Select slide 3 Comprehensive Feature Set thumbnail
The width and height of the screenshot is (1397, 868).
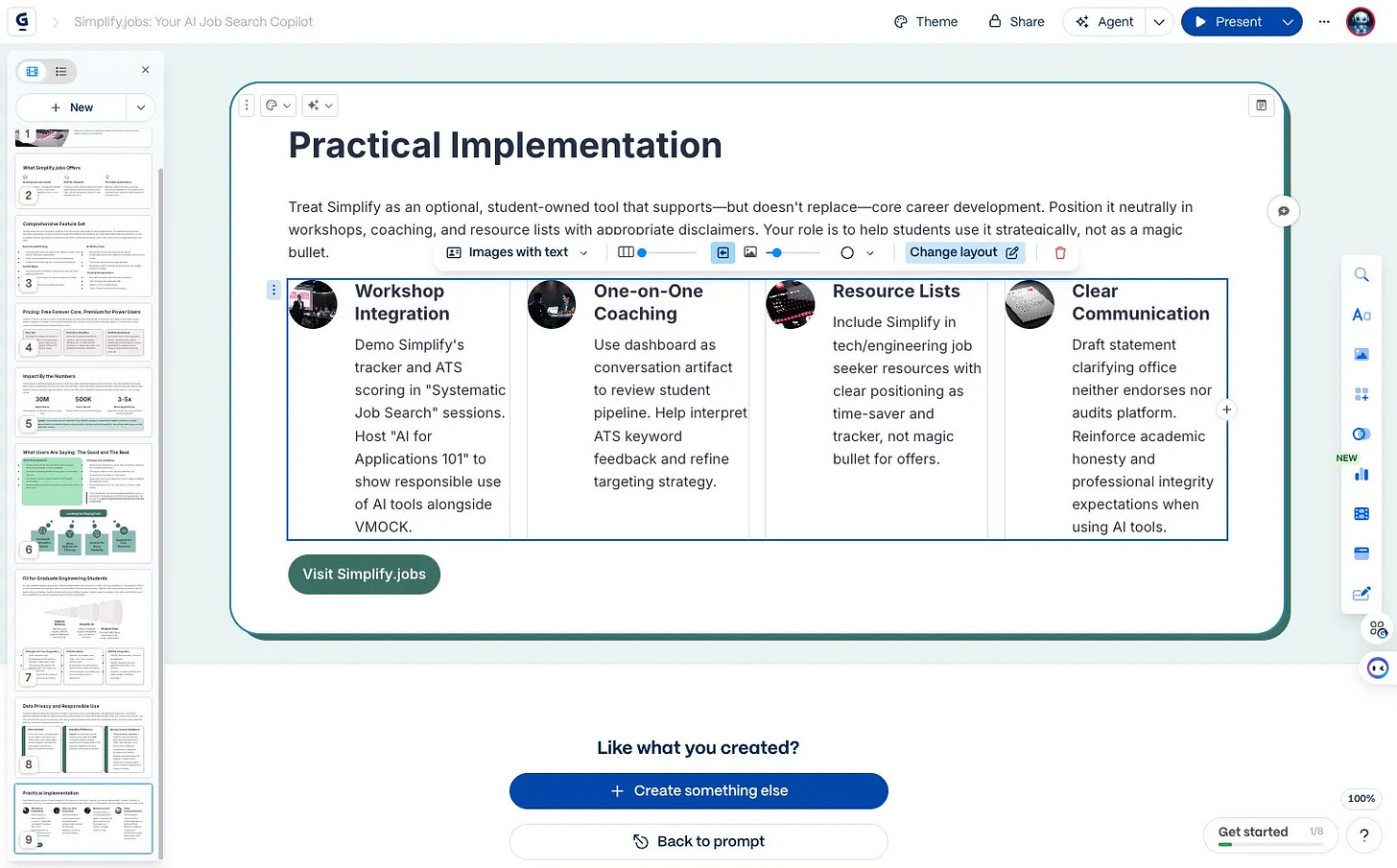(x=83, y=255)
